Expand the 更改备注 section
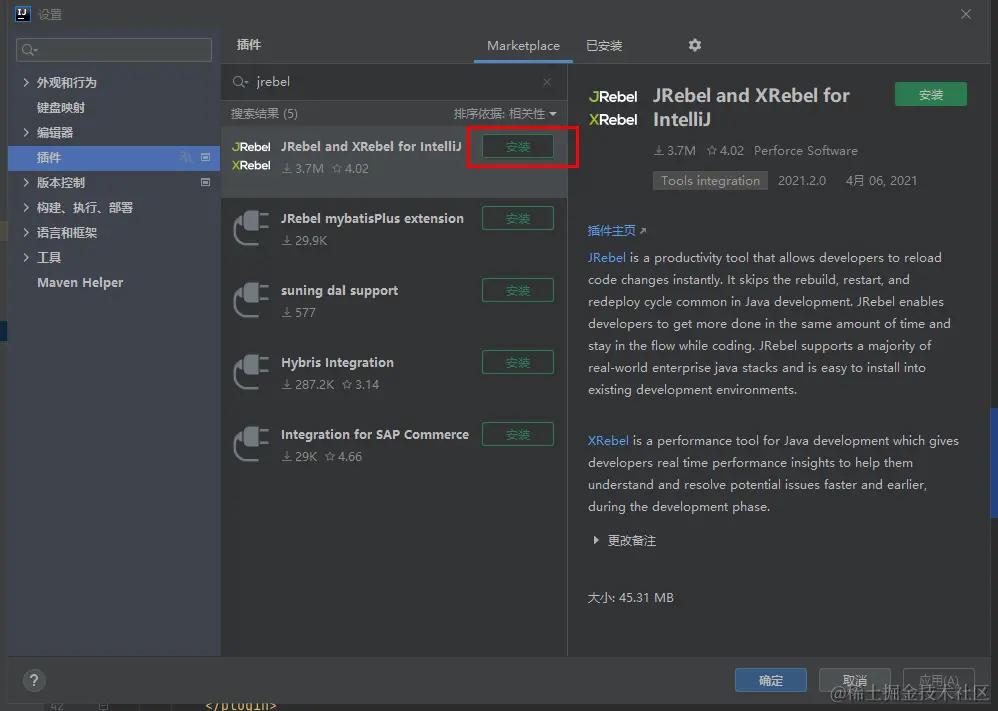 596,540
